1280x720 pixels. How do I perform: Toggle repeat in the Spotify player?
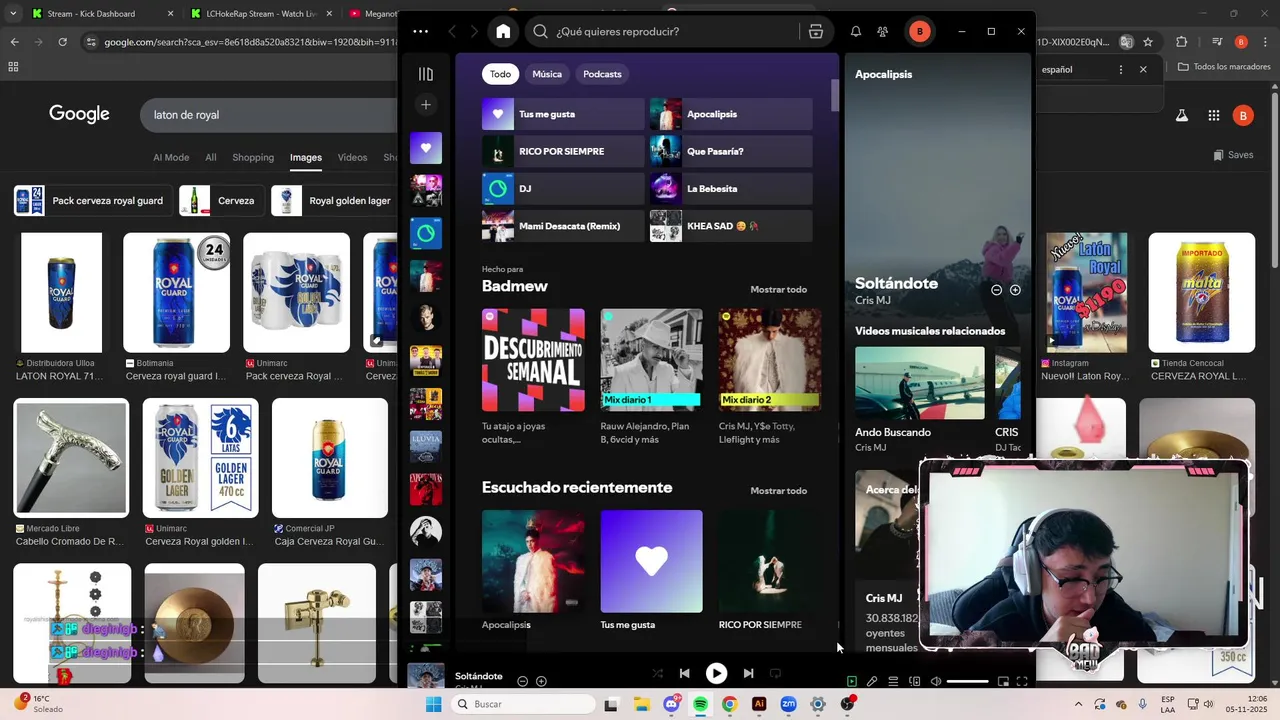tap(775, 674)
